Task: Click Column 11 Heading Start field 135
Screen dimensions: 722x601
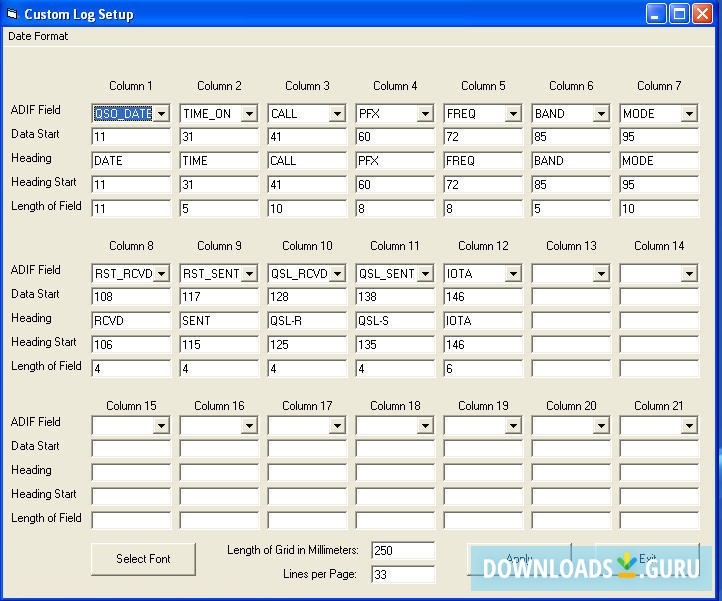Action: tap(395, 344)
